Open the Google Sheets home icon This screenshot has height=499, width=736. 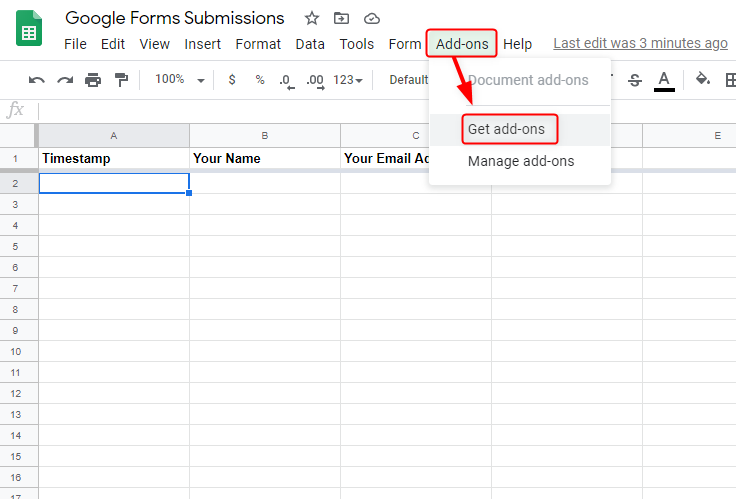[29, 28]
